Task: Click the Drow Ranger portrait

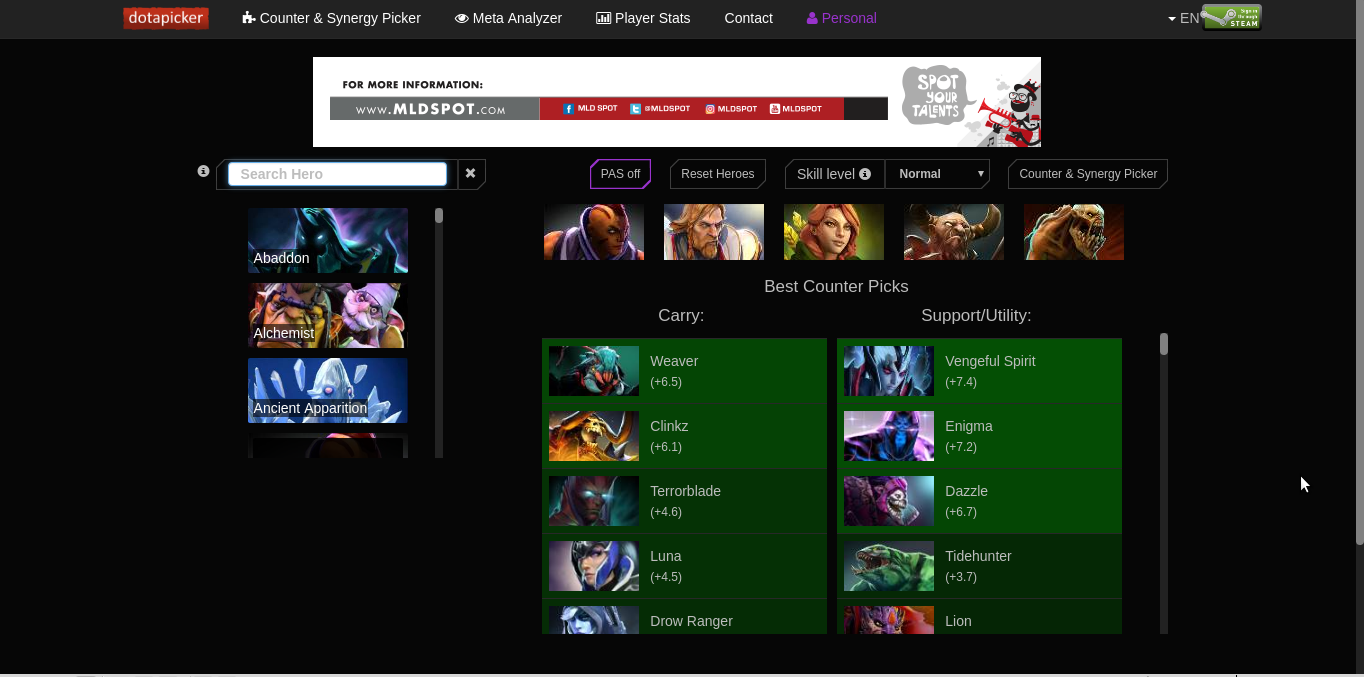Action: click(x=594, y=620)
